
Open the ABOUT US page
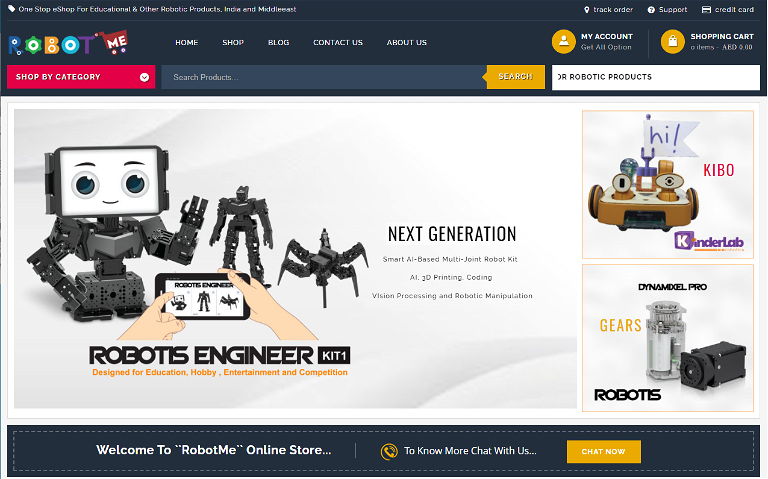[x=407, y=43]
